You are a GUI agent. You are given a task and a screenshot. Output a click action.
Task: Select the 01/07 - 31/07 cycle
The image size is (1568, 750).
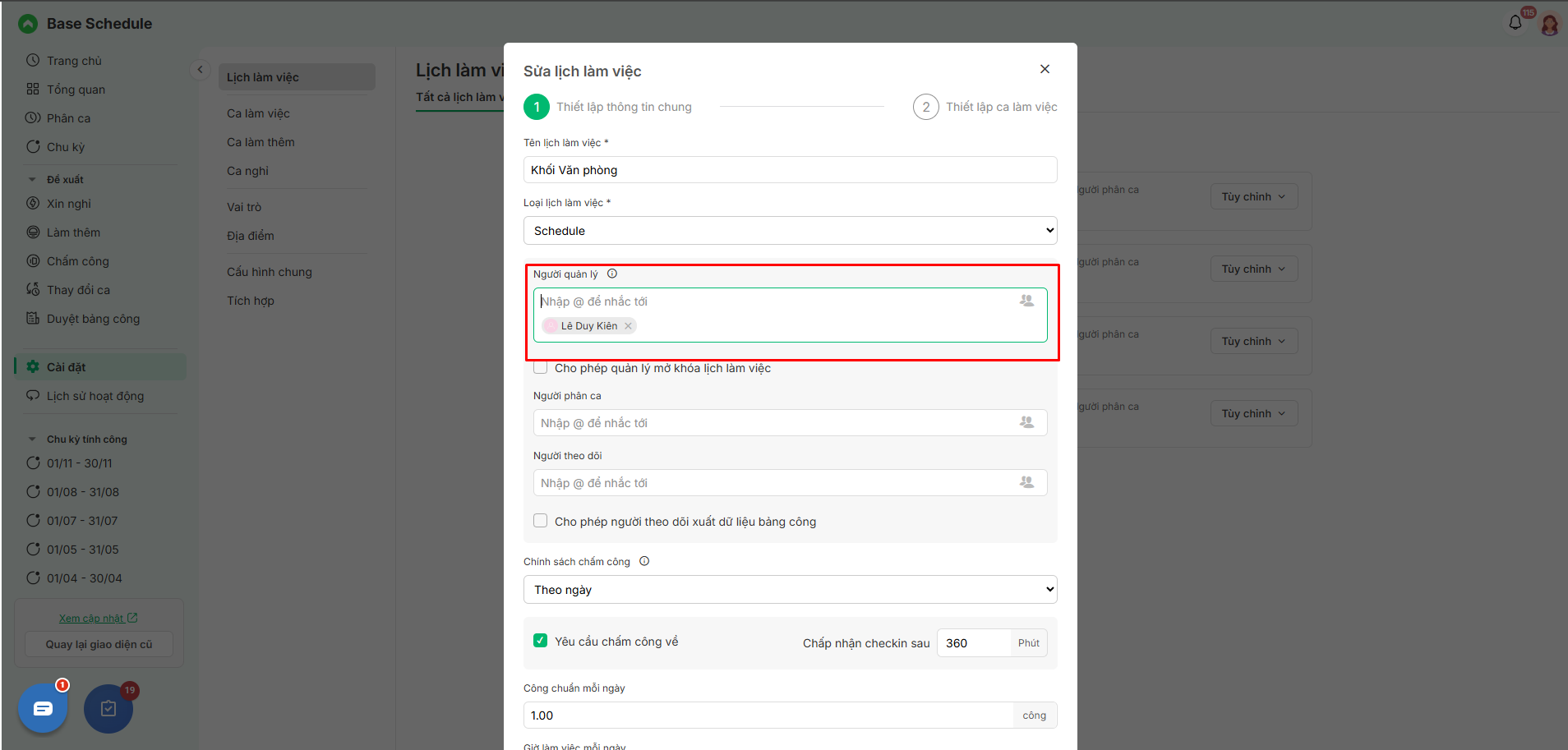coord(82,520)
